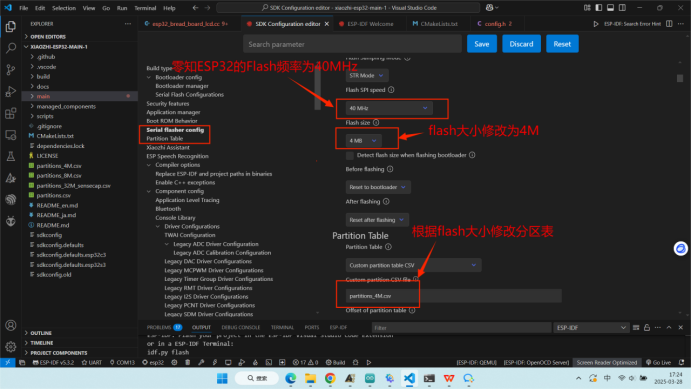Open the Explorer view in activity bar

pyautogui.click(x=11, y=26)
